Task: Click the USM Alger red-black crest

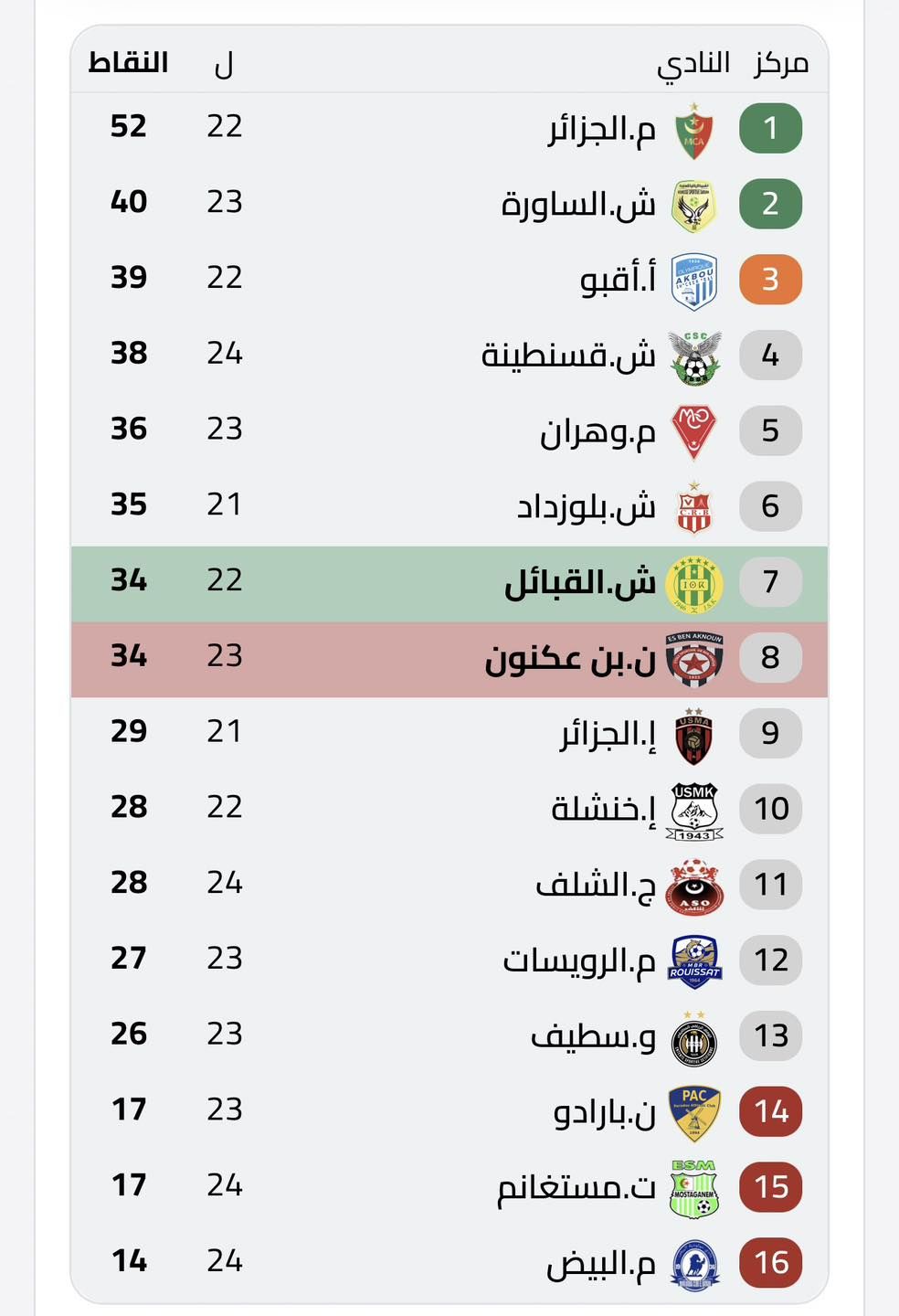Action: pos(693,735)
